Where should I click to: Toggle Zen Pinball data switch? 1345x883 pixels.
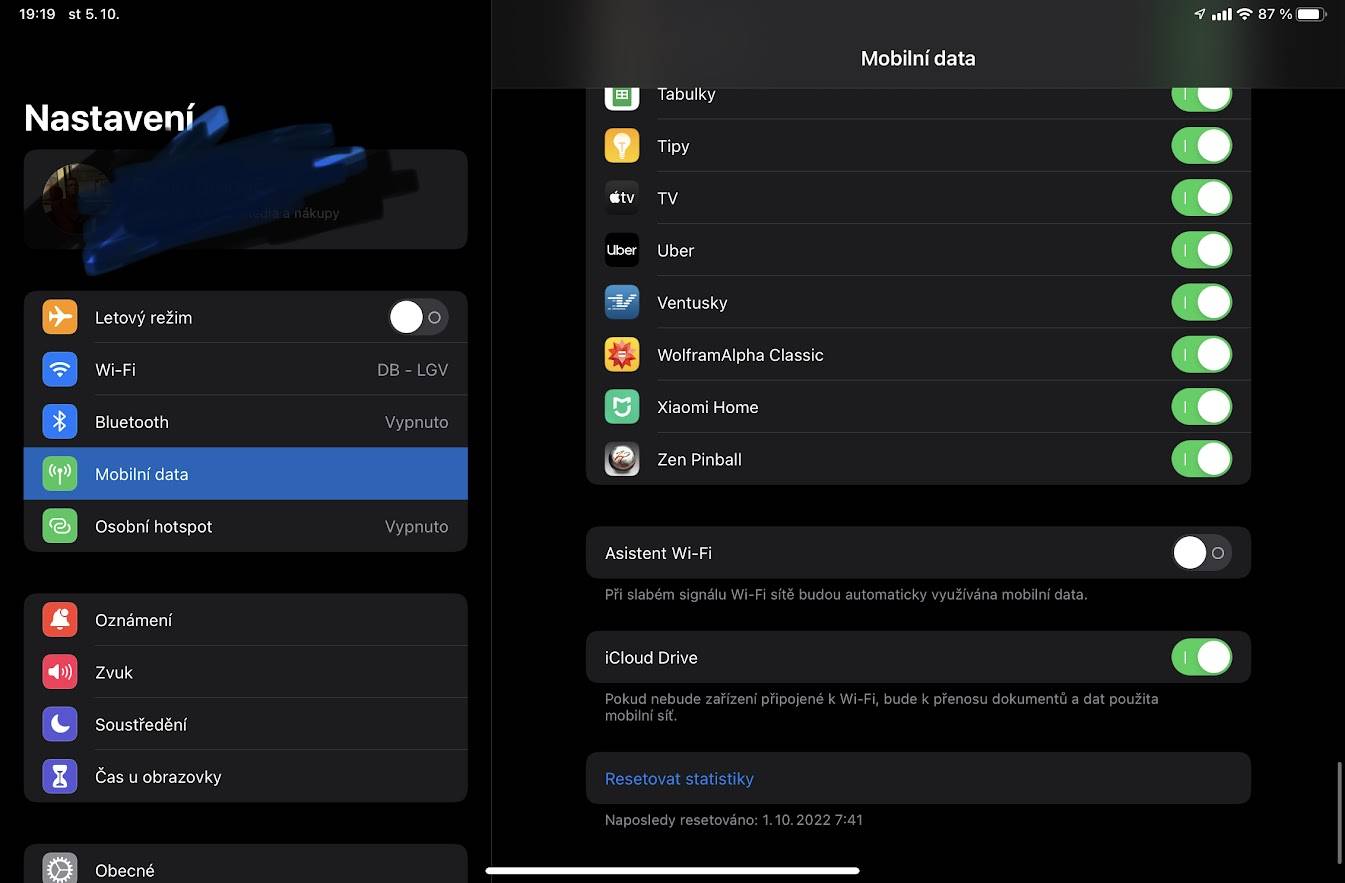point(1201,459)
